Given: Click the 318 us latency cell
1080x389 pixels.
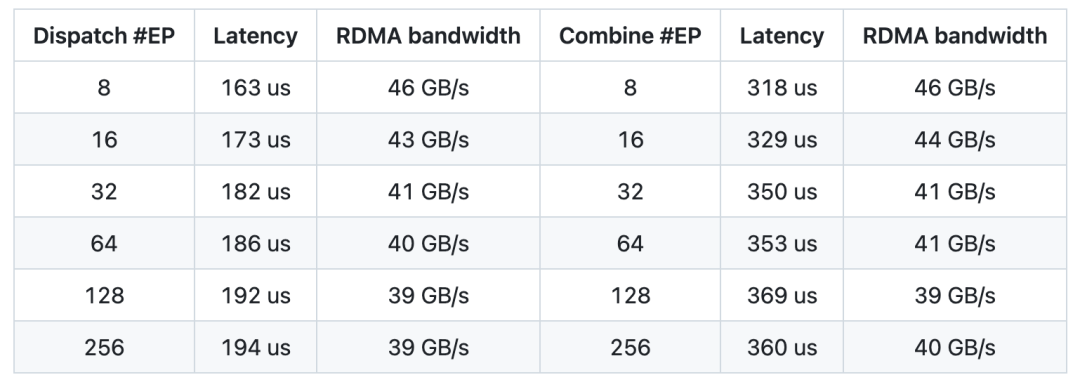Looking at the screenshot, I should pyautogui.click(x=782, y=87).
